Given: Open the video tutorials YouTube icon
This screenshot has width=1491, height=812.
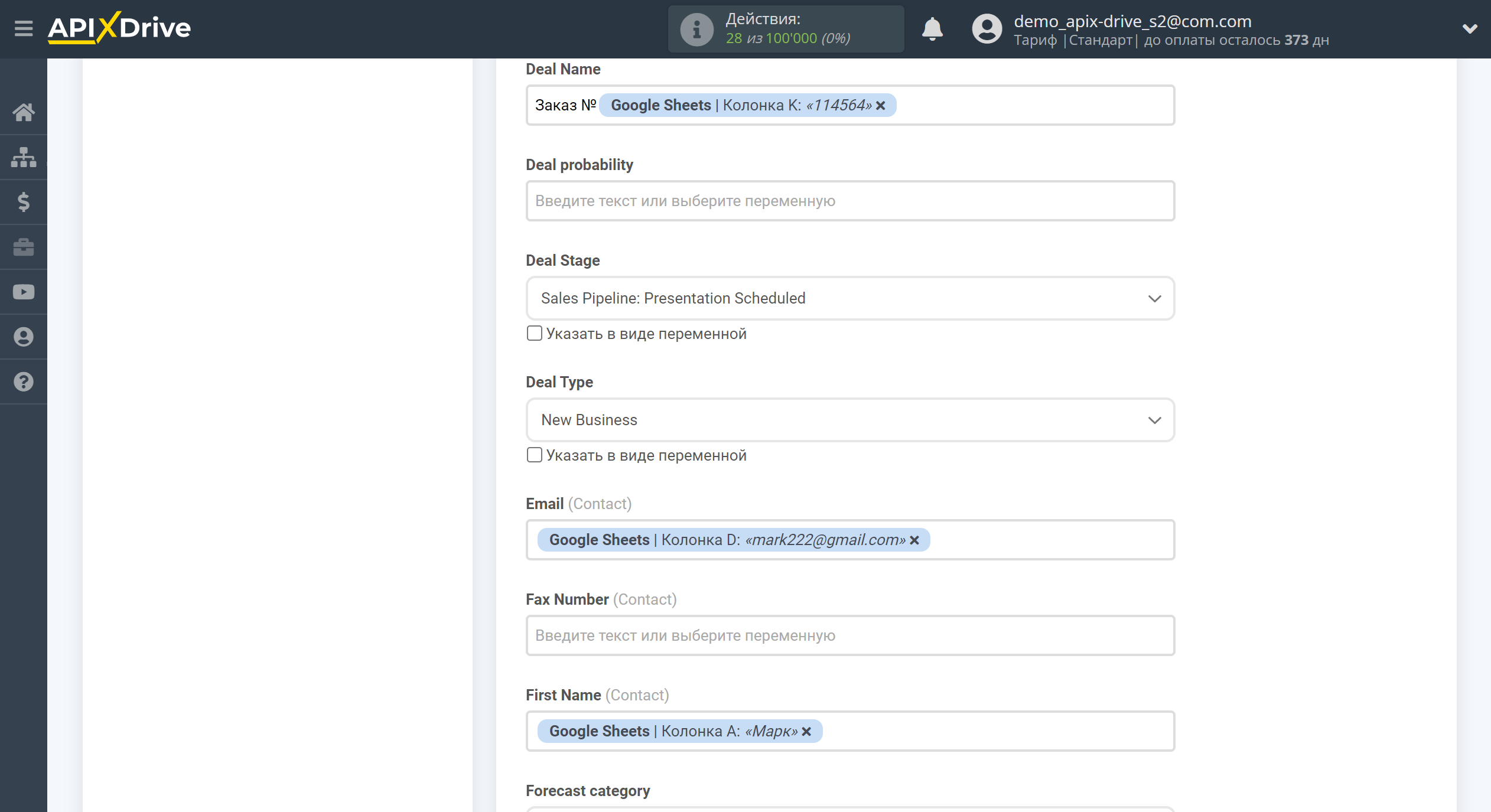Looking at the screenshot, I should click(x=24, y=292).
